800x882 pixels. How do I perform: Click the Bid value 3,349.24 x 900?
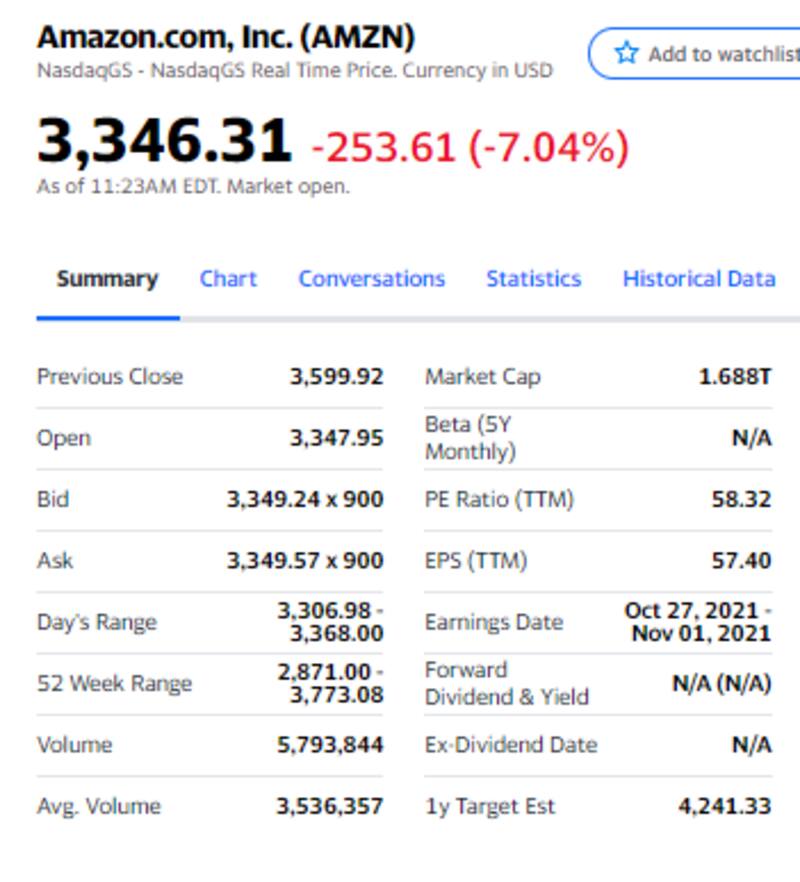tap(305, 499)
